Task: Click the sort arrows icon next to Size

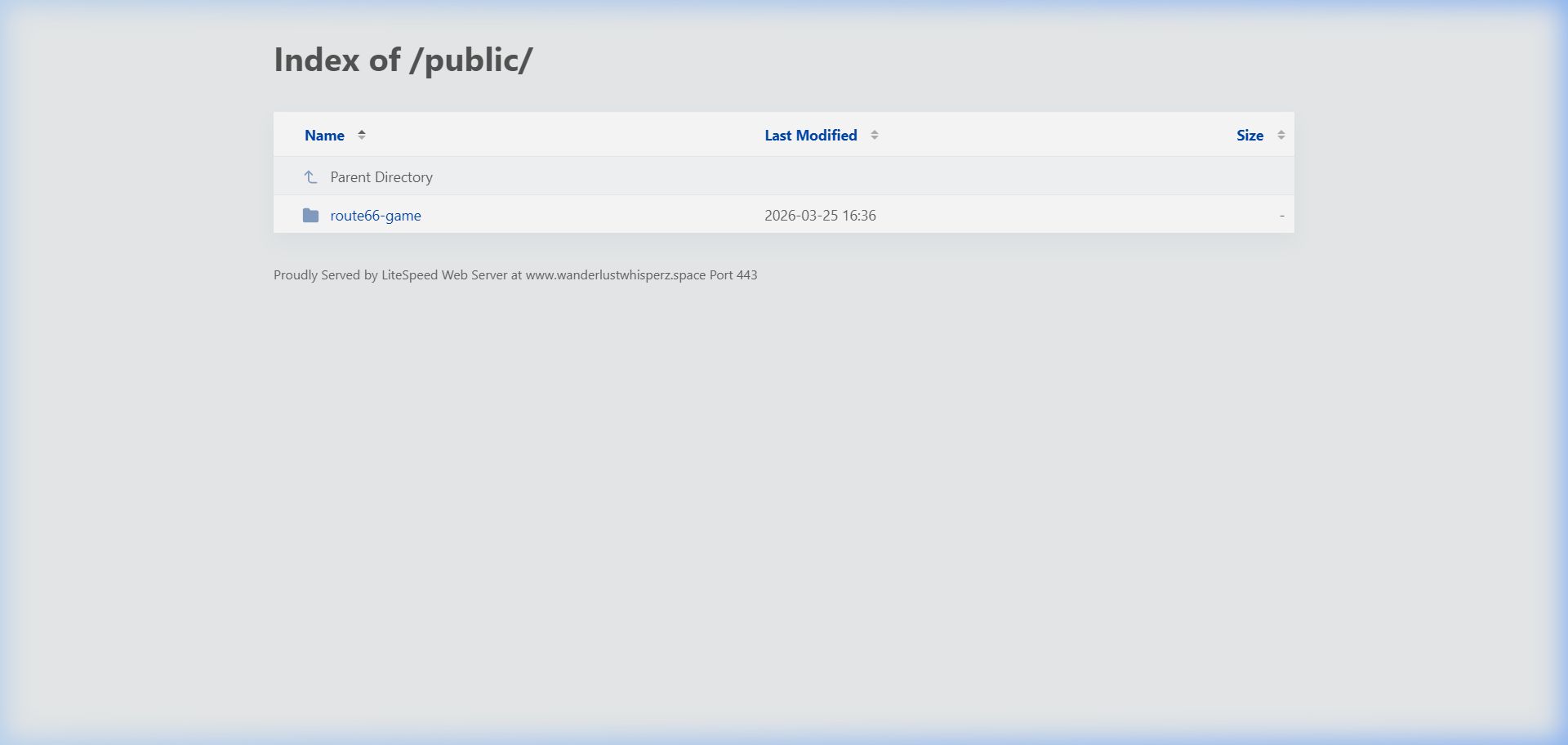Action: click(x=1281, y=135)
